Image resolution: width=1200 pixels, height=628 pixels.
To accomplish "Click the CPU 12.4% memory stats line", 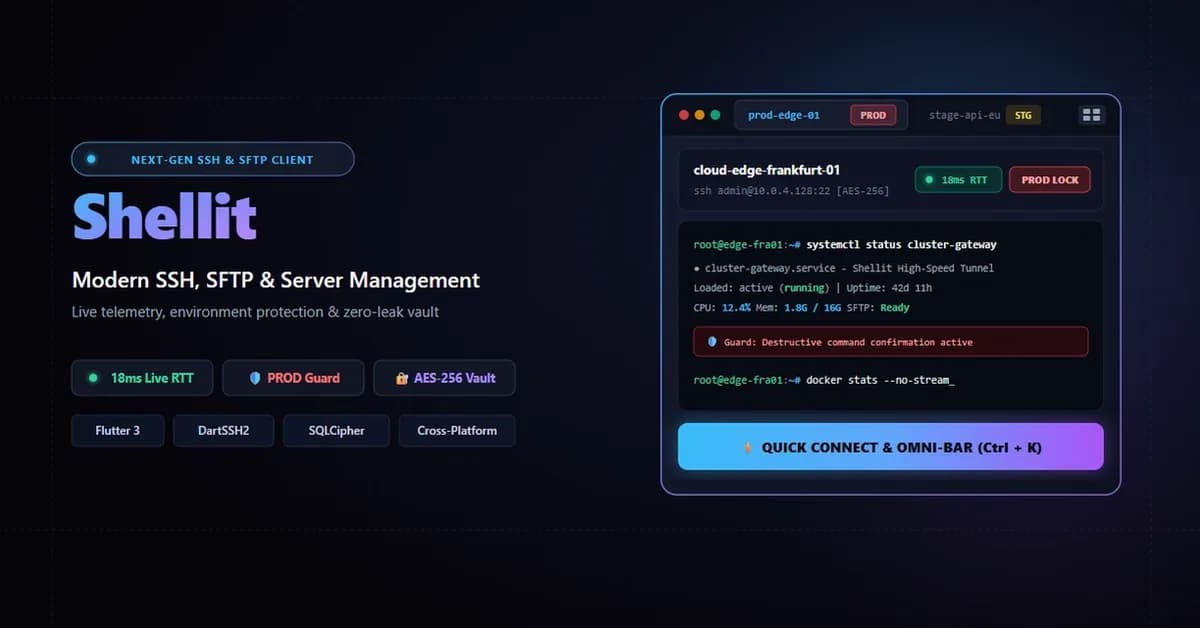I will (801, 308).
